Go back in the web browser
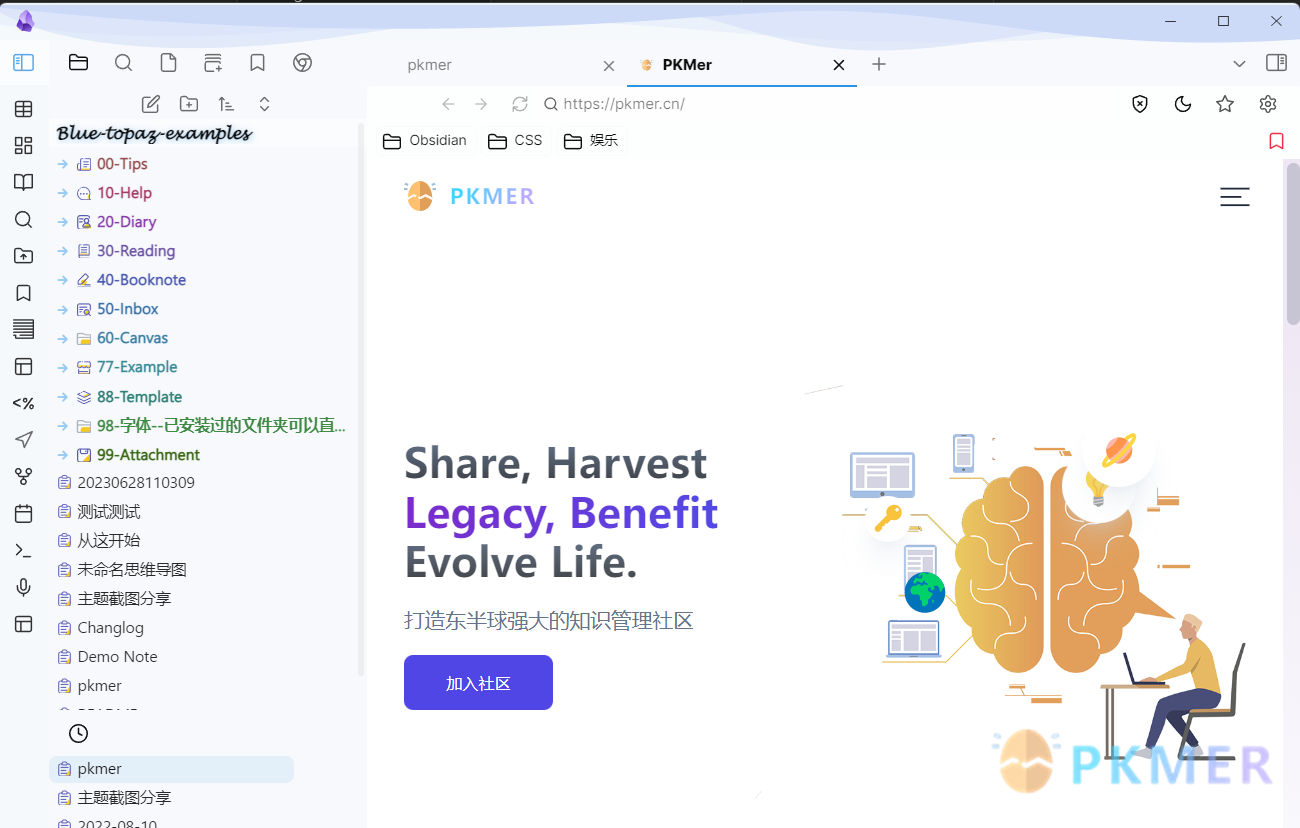Image resolution: width=1300 pixels, height=828 pixels. tap(449, 104)
